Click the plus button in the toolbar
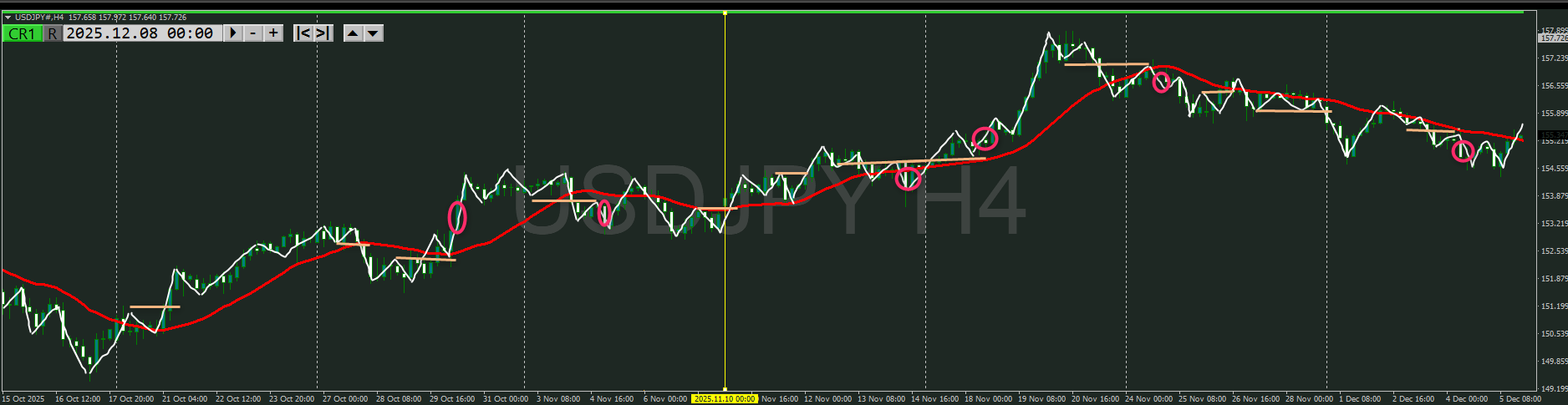 pyautogui.click(x=273, y=33)
